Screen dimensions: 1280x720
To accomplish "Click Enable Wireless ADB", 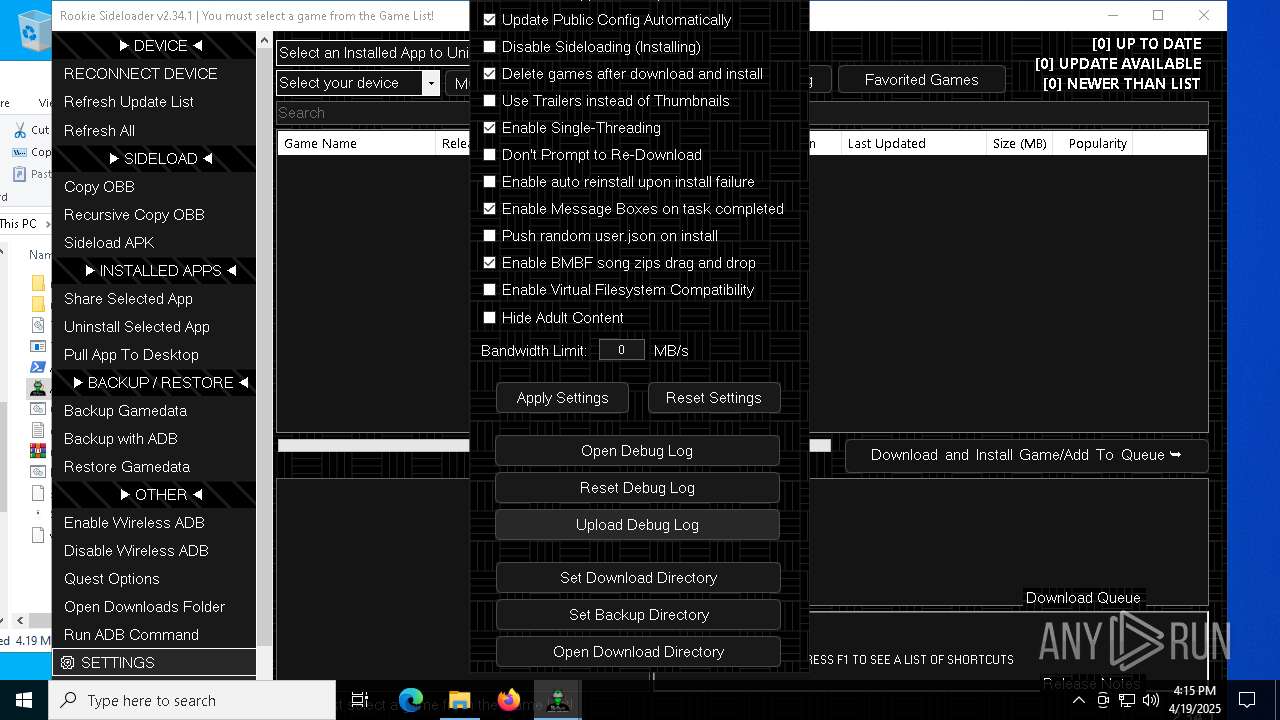I will [154, 523].
